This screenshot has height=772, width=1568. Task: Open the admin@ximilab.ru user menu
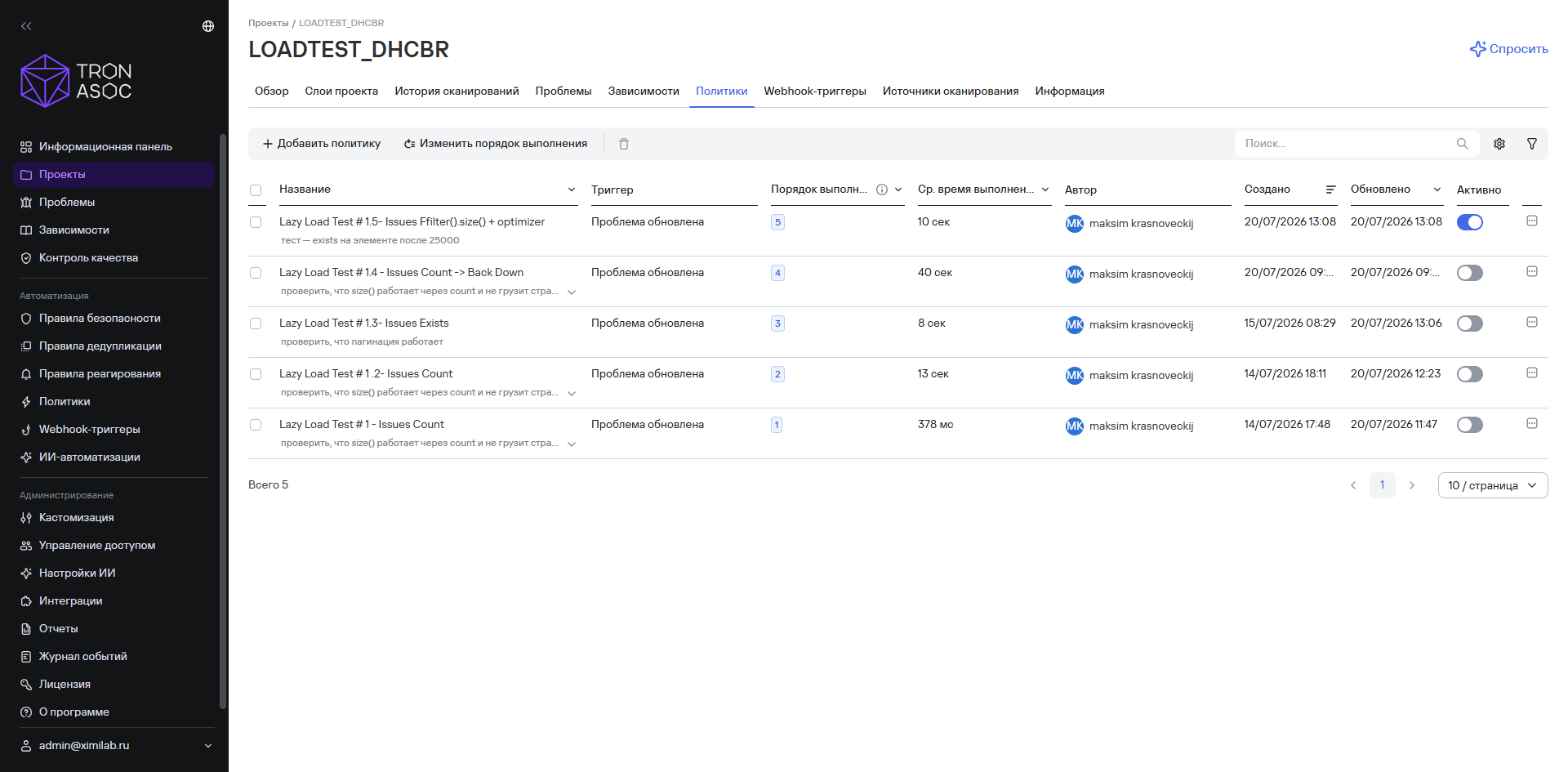[115, 746]
